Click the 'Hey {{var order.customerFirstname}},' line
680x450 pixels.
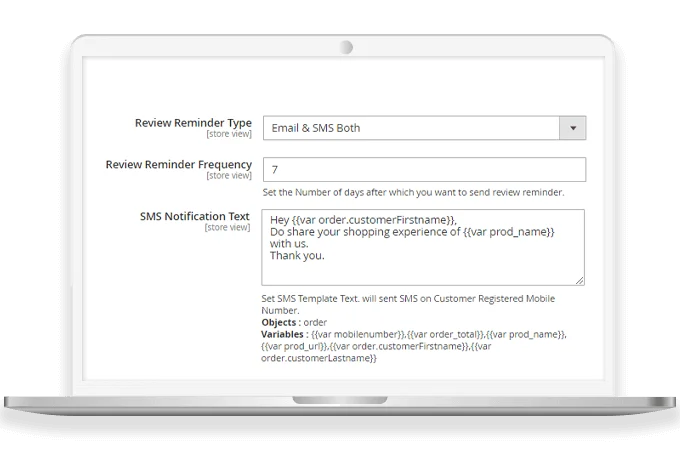[363, 220]
